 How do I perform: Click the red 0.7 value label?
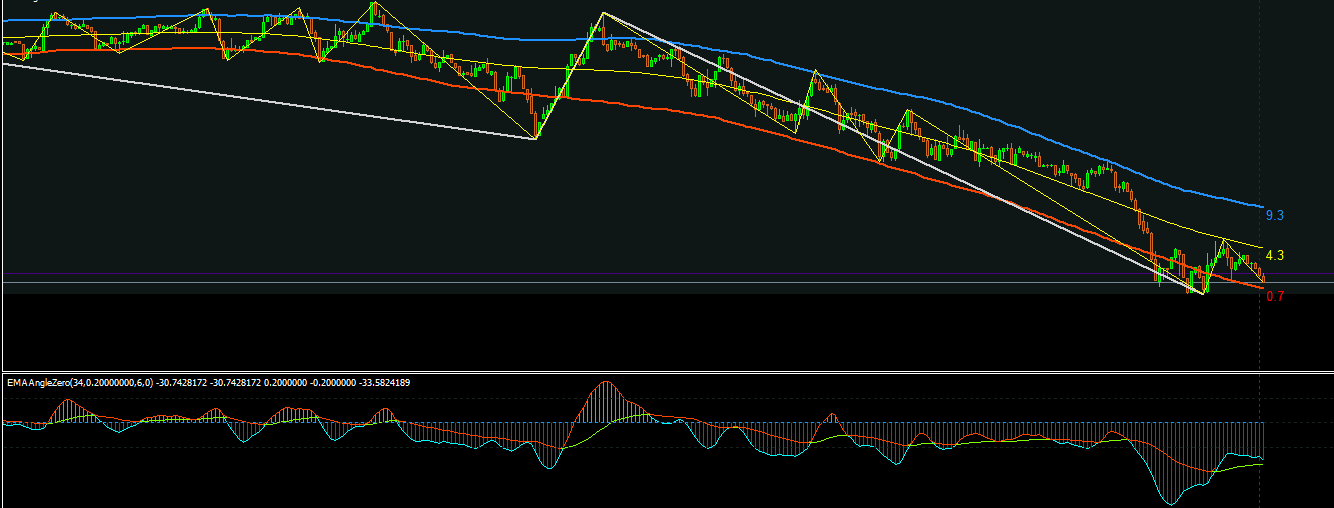(x=1274, y=296)
